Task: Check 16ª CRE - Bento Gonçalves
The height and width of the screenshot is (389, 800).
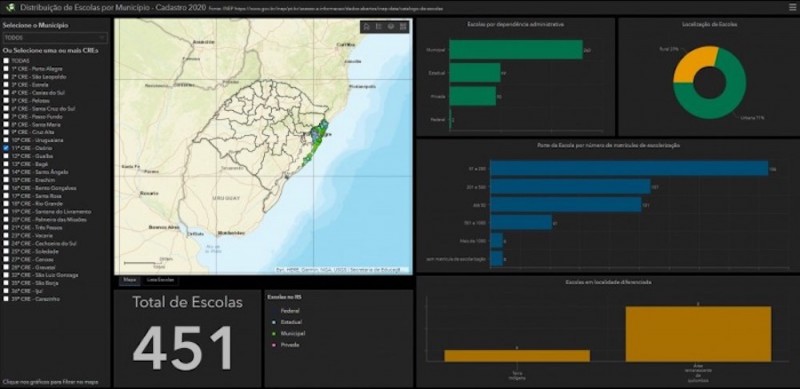Action: pos(6,188)
